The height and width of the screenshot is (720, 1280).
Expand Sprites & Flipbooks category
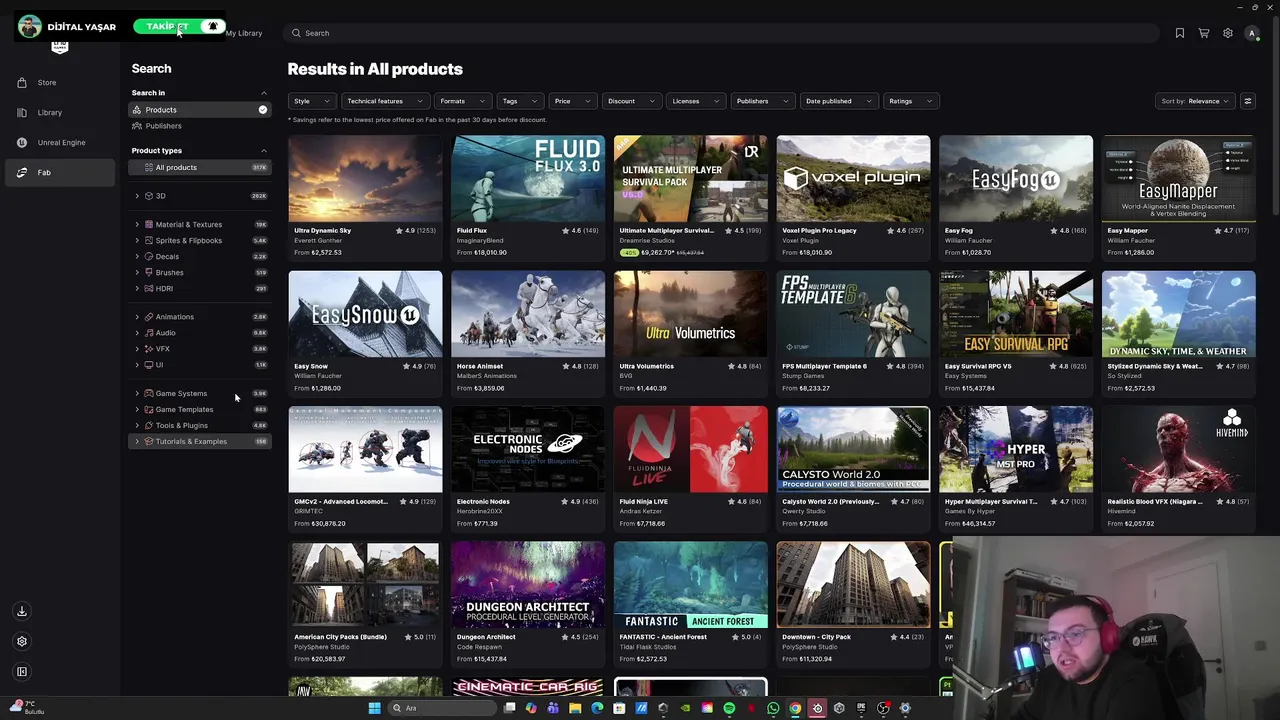137,240
